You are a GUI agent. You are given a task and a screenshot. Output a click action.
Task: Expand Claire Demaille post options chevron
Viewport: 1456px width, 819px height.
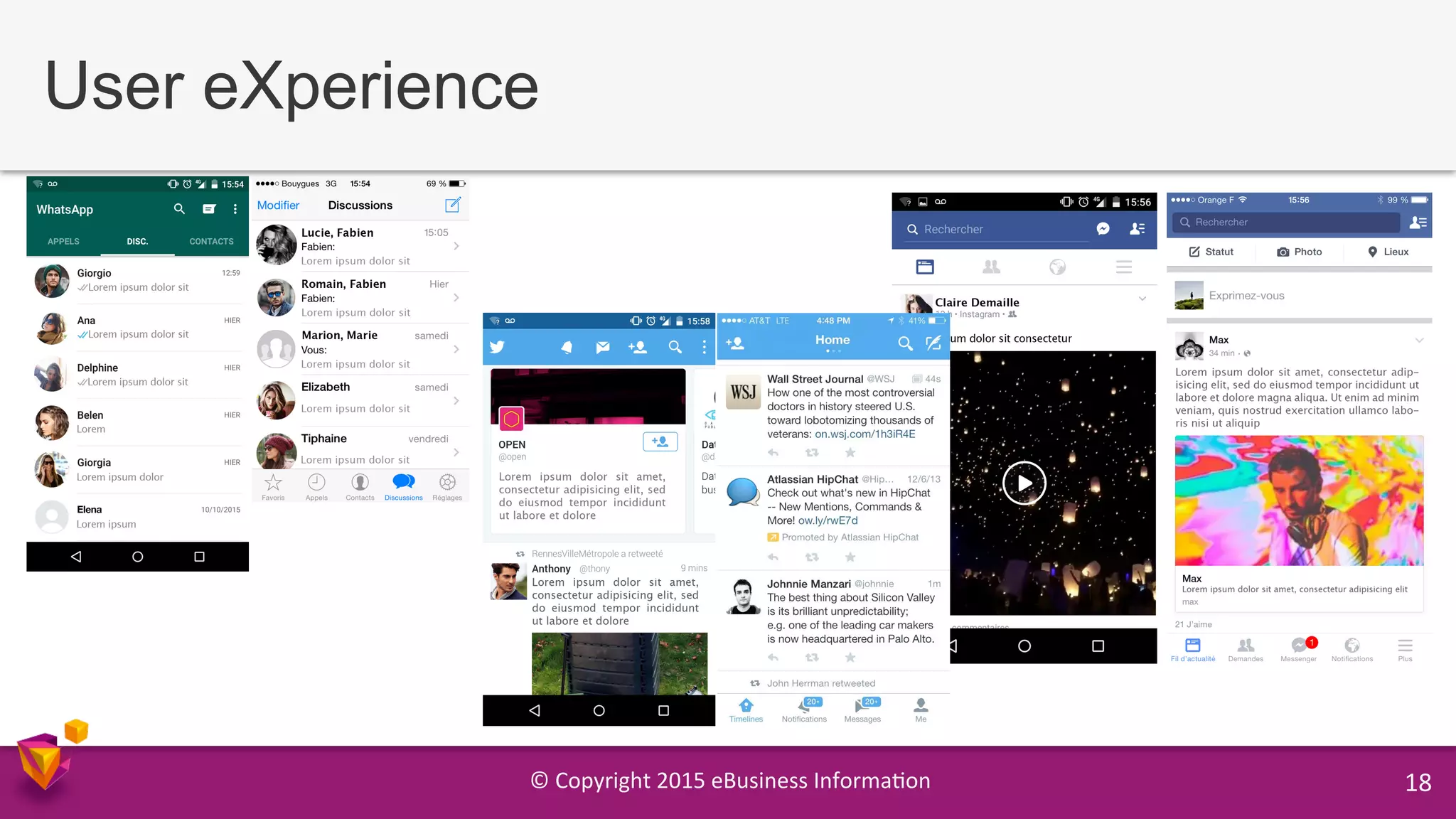coord(1142,299)
